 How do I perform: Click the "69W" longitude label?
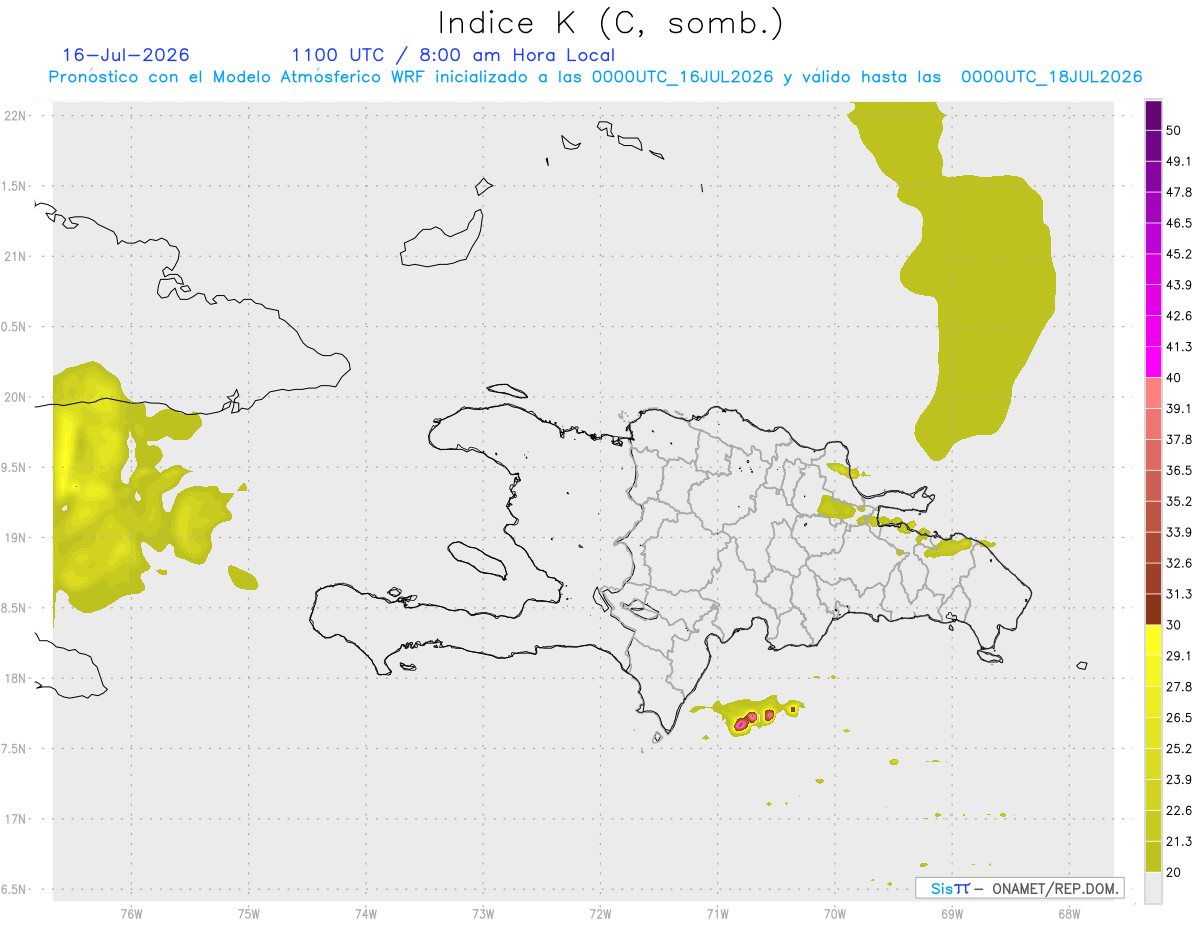[951, 913]
